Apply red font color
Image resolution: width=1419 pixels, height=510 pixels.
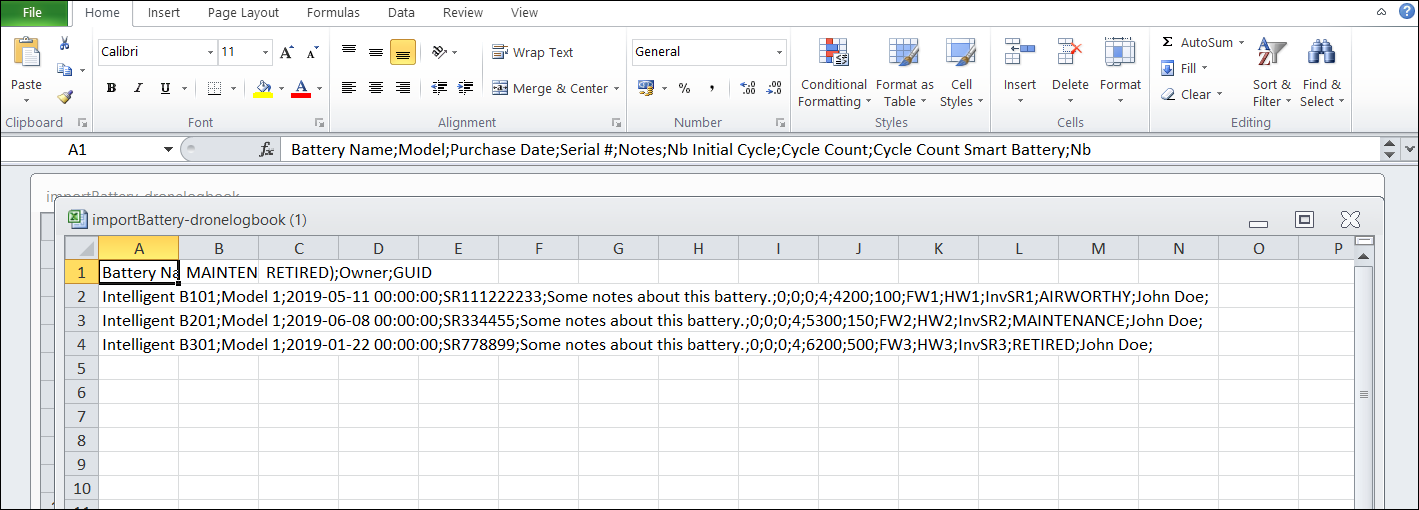pyautogui.click(x=301, y=88)
